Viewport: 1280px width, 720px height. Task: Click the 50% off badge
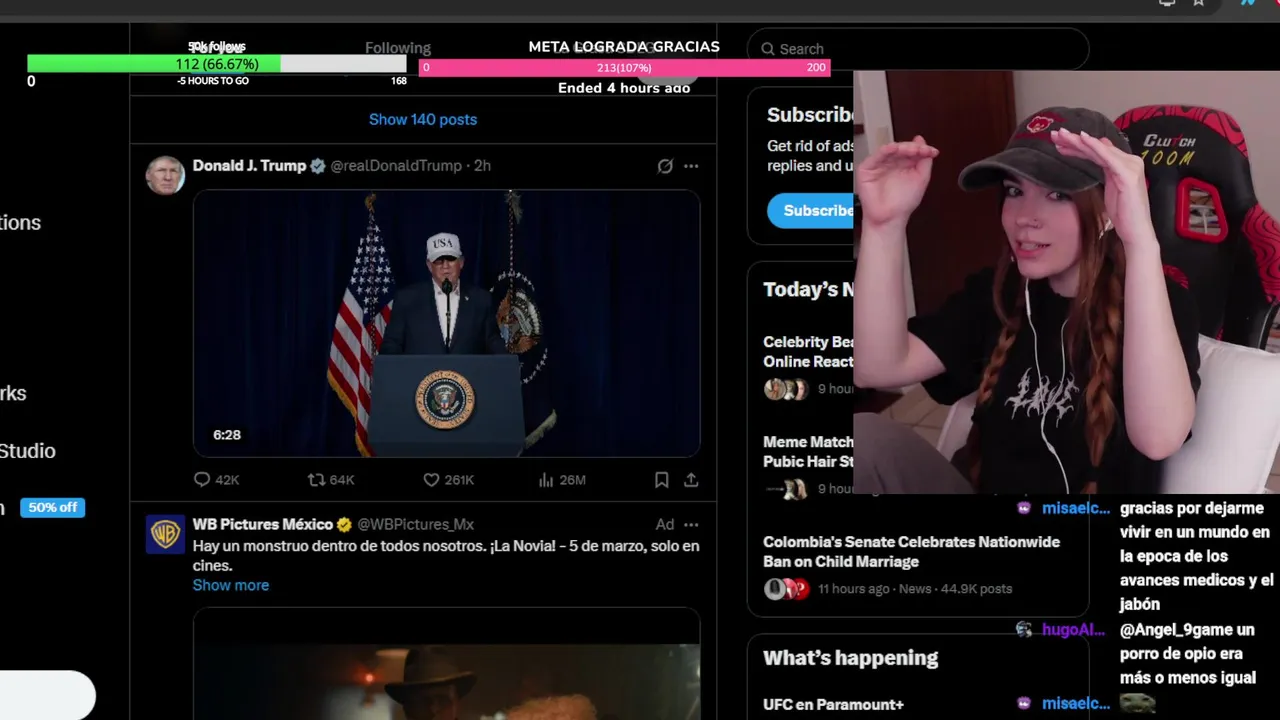click(52, 507)
